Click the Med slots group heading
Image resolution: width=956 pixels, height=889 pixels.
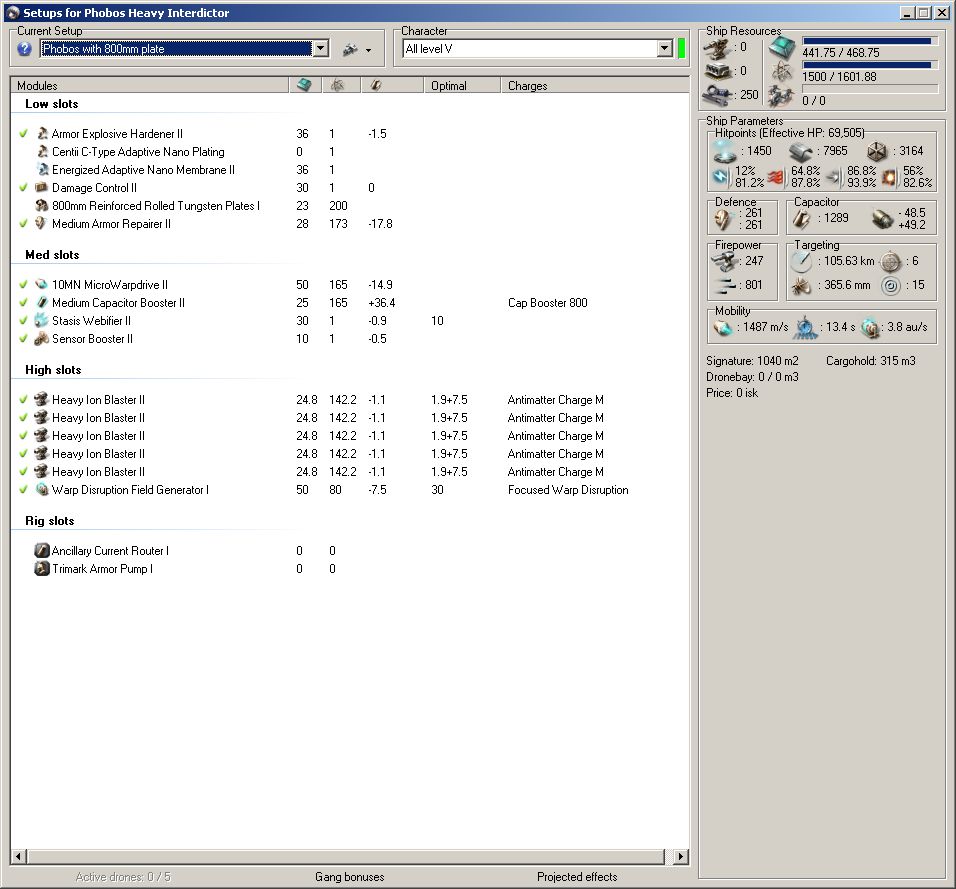[52, 255]
